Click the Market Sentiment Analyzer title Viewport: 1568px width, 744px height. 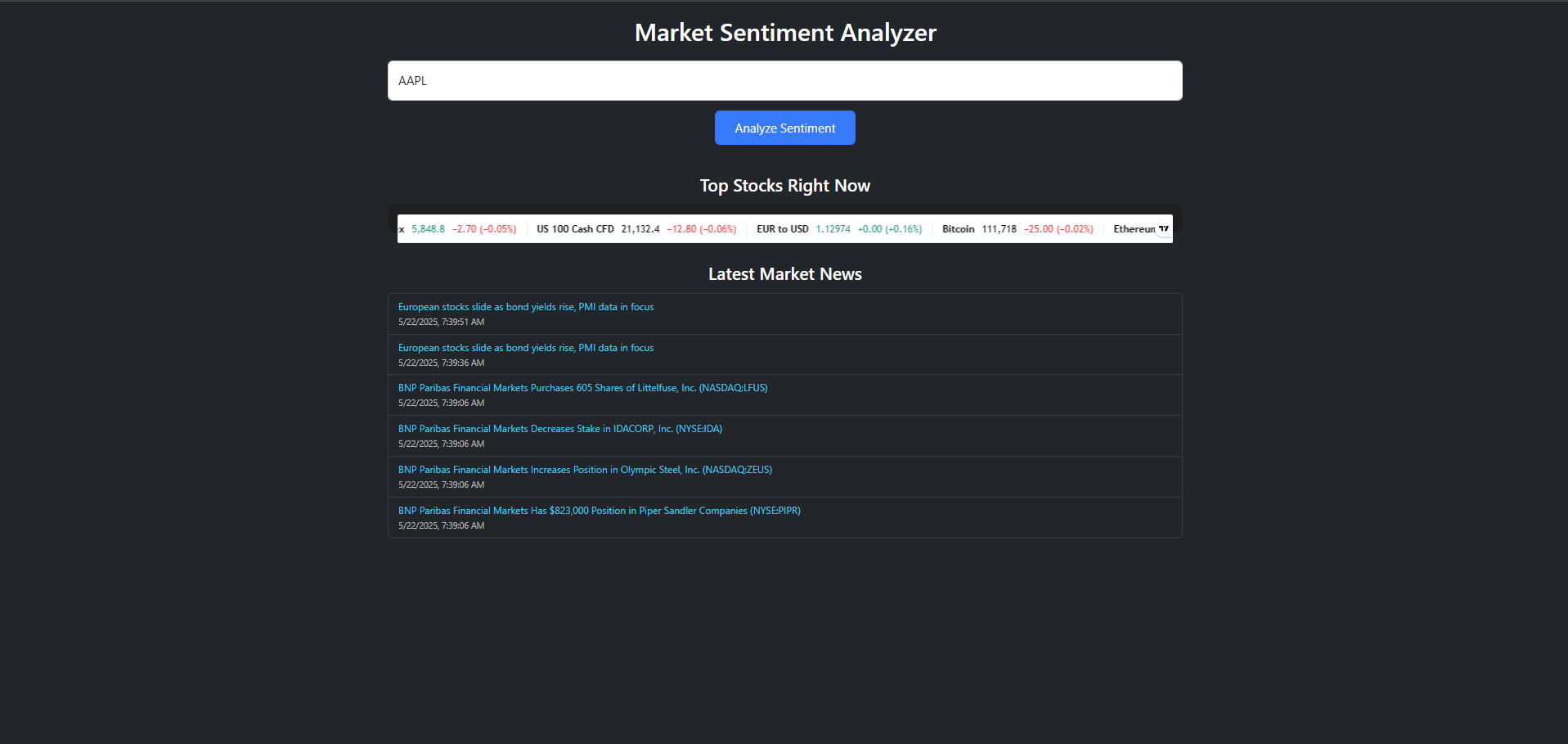tap(785, 33)
